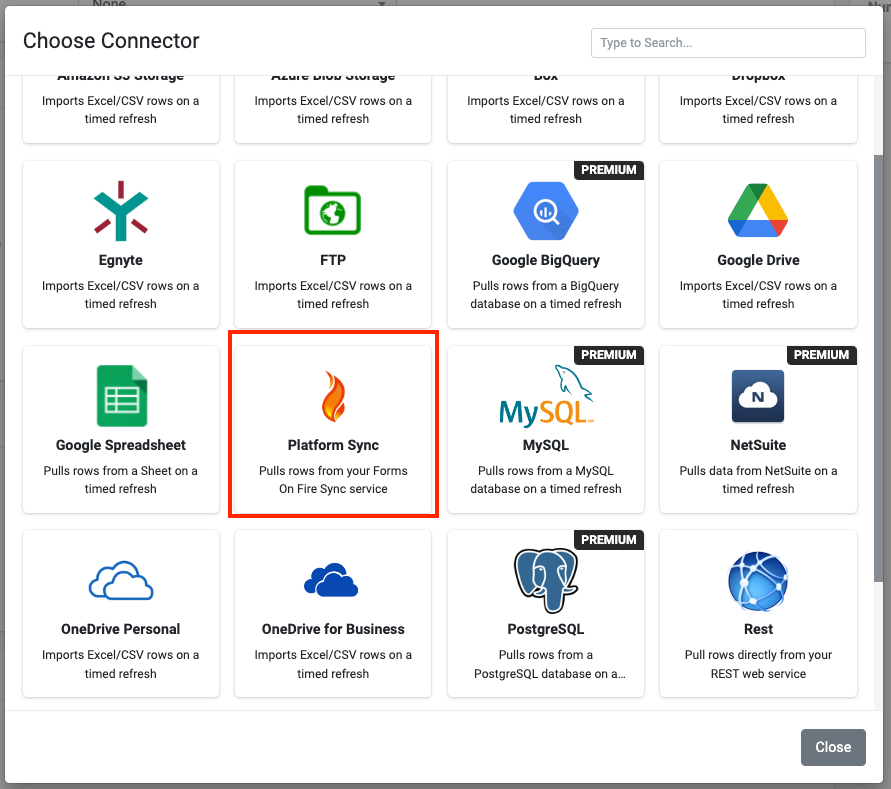Click the Google Drive triangle icon

(758, 210)
